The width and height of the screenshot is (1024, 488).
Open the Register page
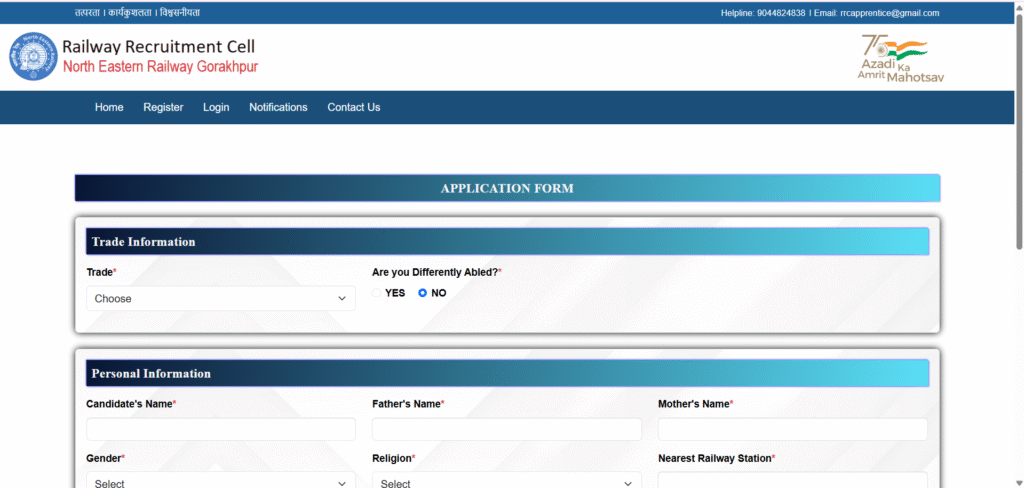(163, 107)
